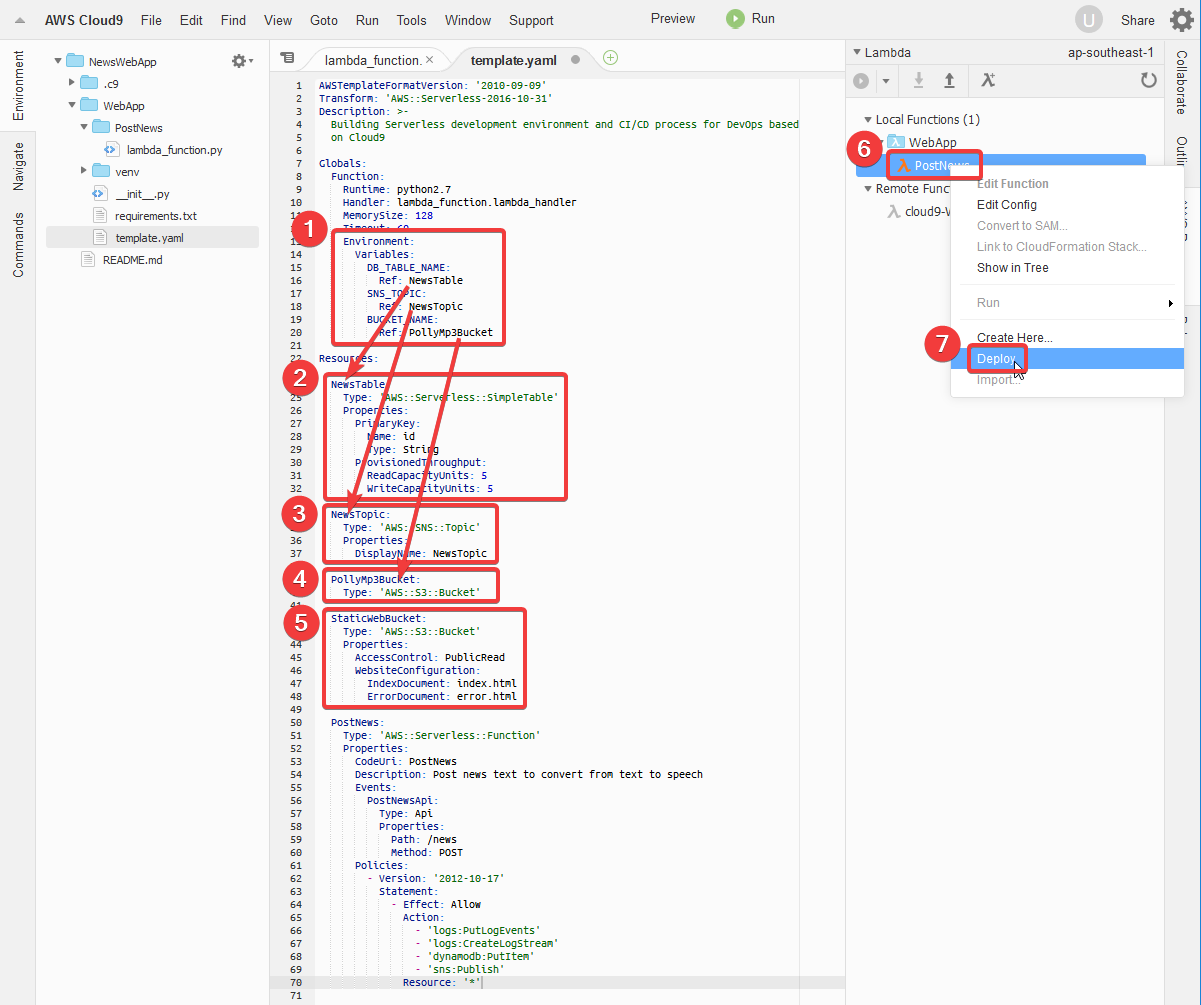Image resolution: width=1201 pixels, height=1005 pixels.
Task: Open the File menu
Action: tap(151, 20)
